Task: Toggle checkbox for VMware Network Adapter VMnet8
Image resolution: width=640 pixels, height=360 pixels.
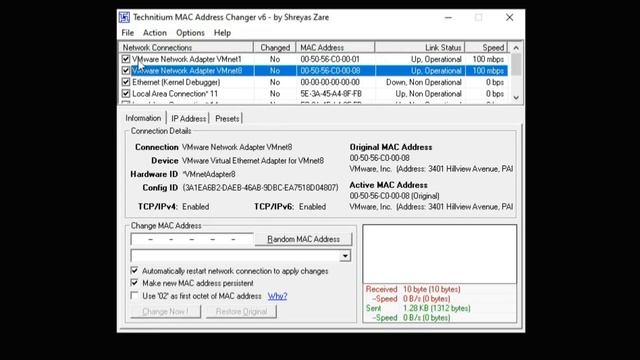Action: coord(126,71)
